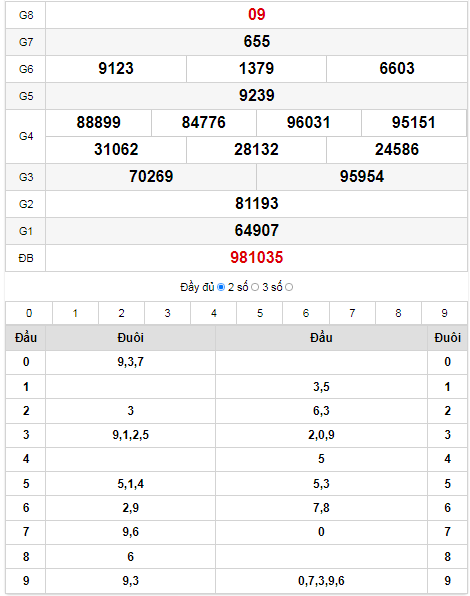
Task: Select the G1 prize number 64907
Action: pos(256,231)
